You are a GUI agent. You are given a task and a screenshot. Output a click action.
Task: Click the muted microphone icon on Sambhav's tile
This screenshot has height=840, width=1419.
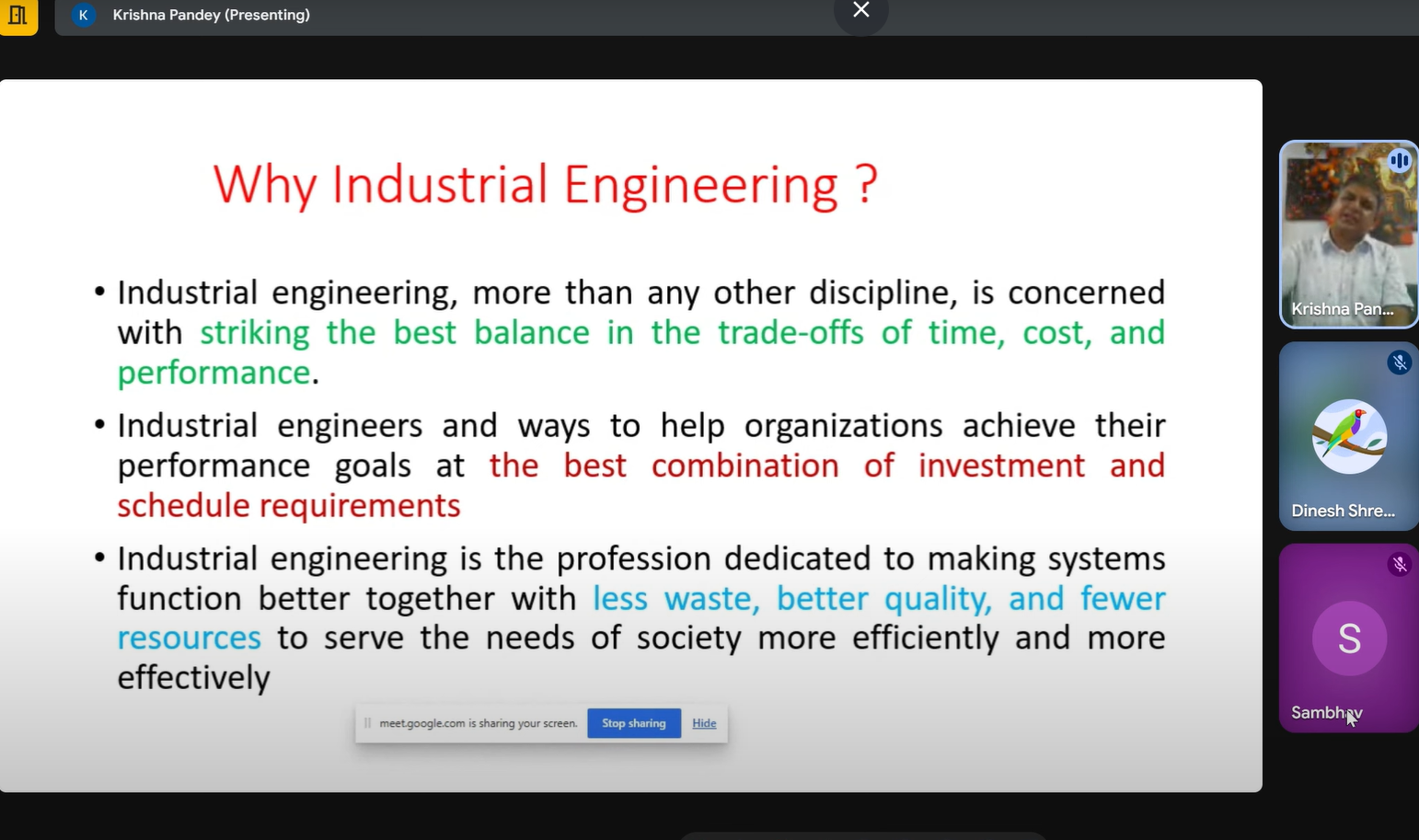pyautogui.click(x=1400, y=563)
